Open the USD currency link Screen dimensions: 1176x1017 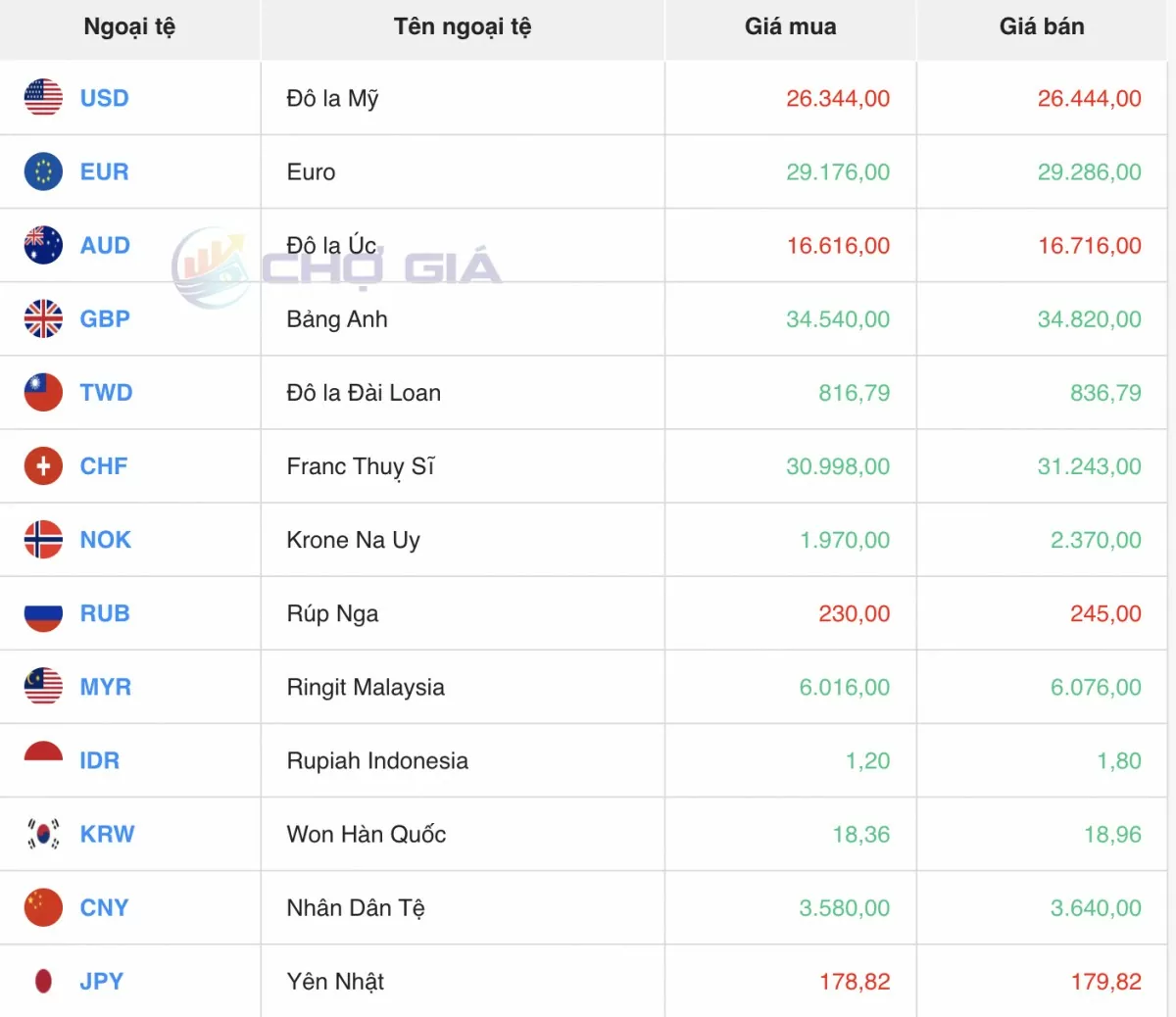click(104, 98)
